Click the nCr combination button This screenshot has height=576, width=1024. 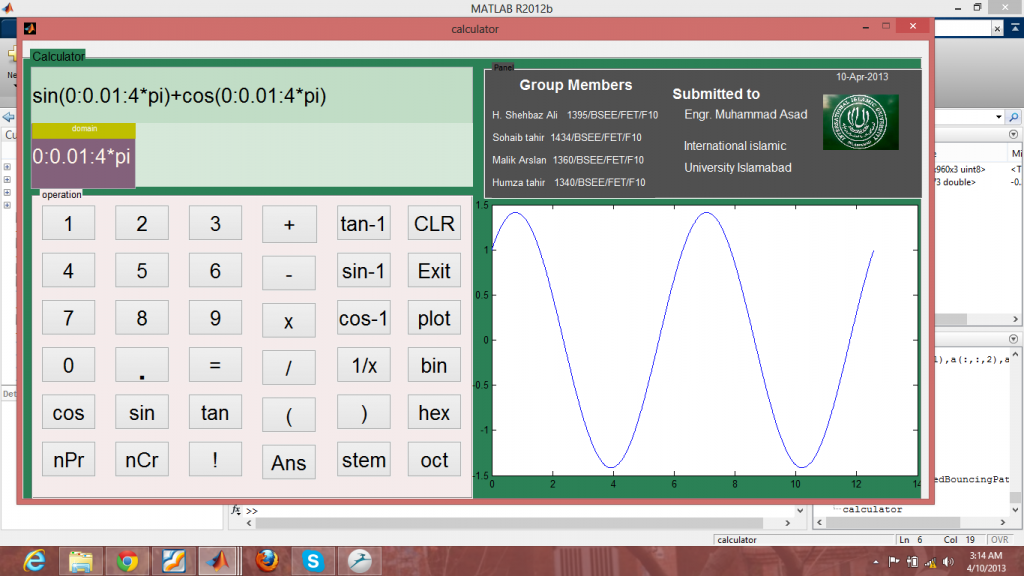coord(142,459)
